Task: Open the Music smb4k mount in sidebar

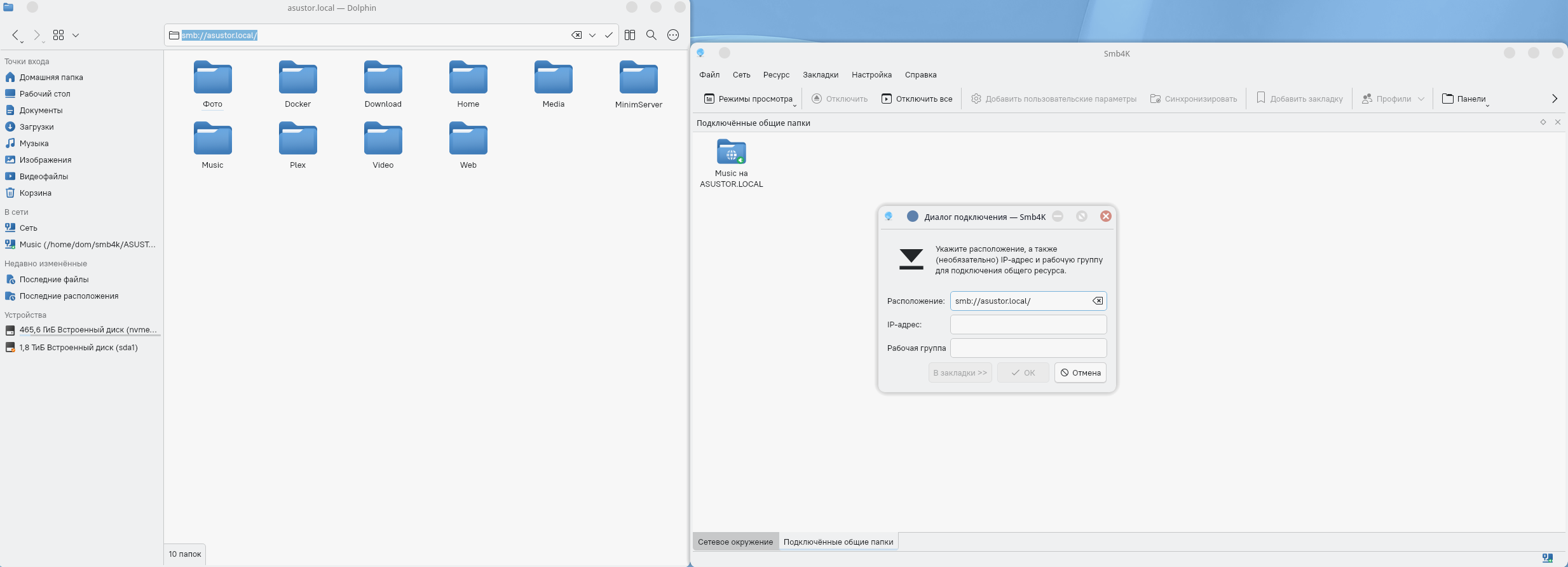Action: pos(81,244)
